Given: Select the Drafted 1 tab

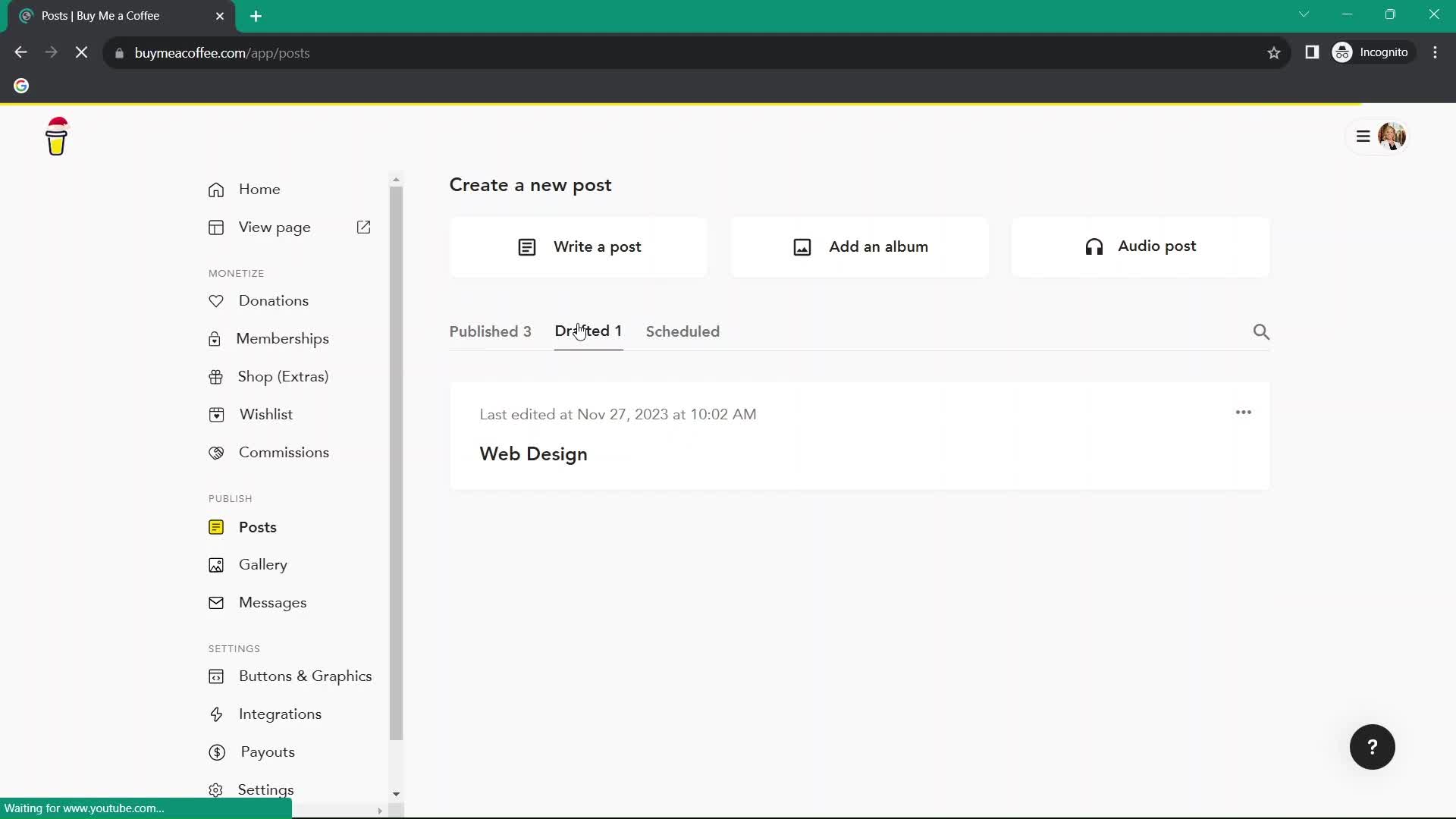Looking at the screenshot, I should tap(589, 331).
